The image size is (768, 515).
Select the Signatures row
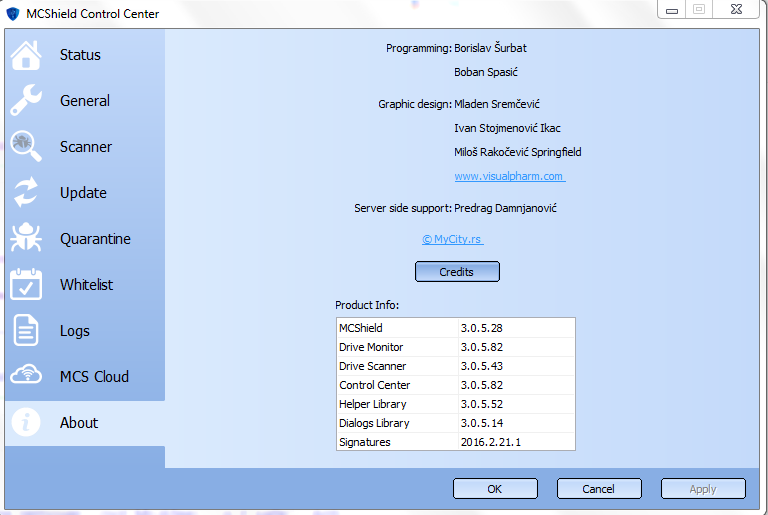coord(456,442)
